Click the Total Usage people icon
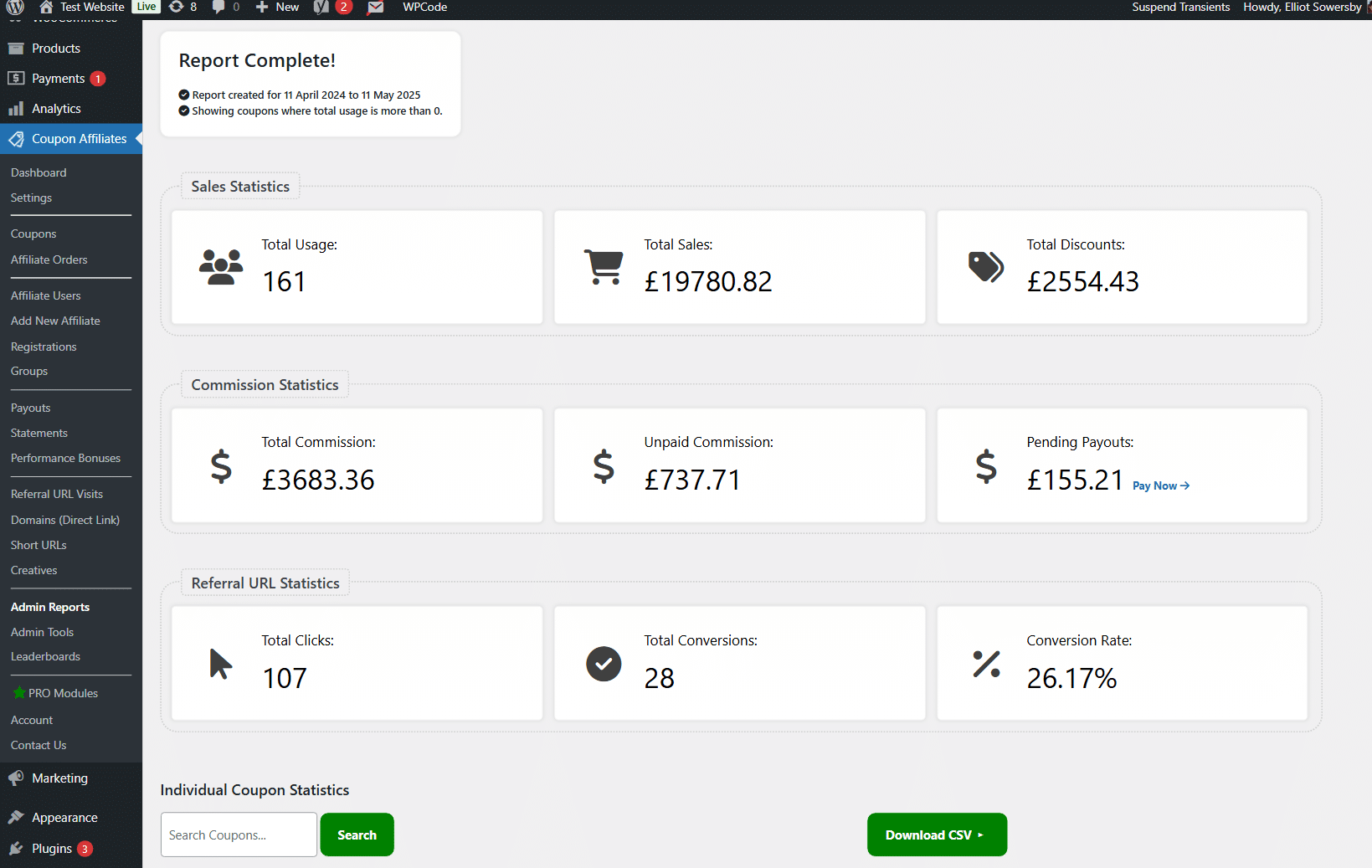The width and height of the screenshot is (1372, 868). [x=221, y=267]
